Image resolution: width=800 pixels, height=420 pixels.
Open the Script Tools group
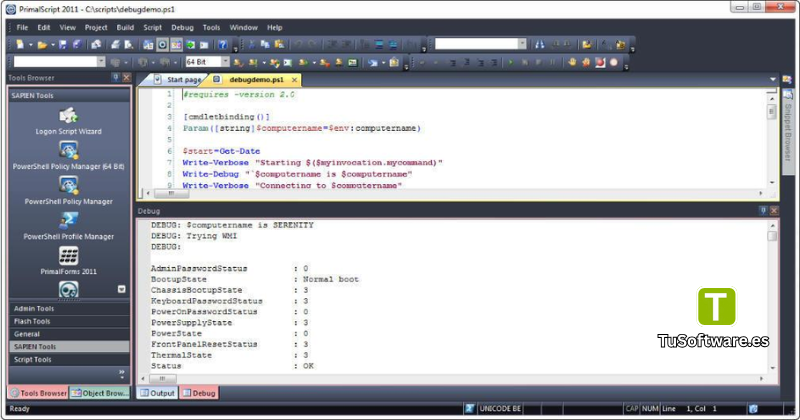tap(69, 360)
